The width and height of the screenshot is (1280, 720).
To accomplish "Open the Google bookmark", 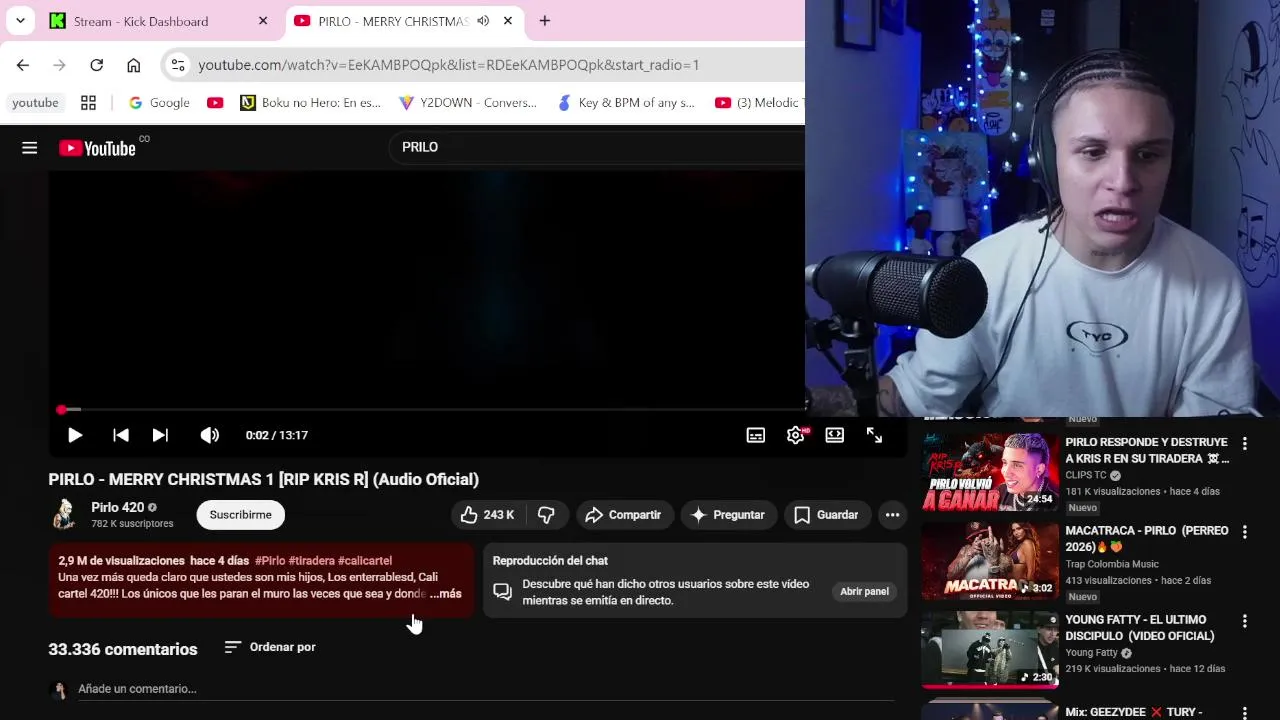I will point(159,103).
